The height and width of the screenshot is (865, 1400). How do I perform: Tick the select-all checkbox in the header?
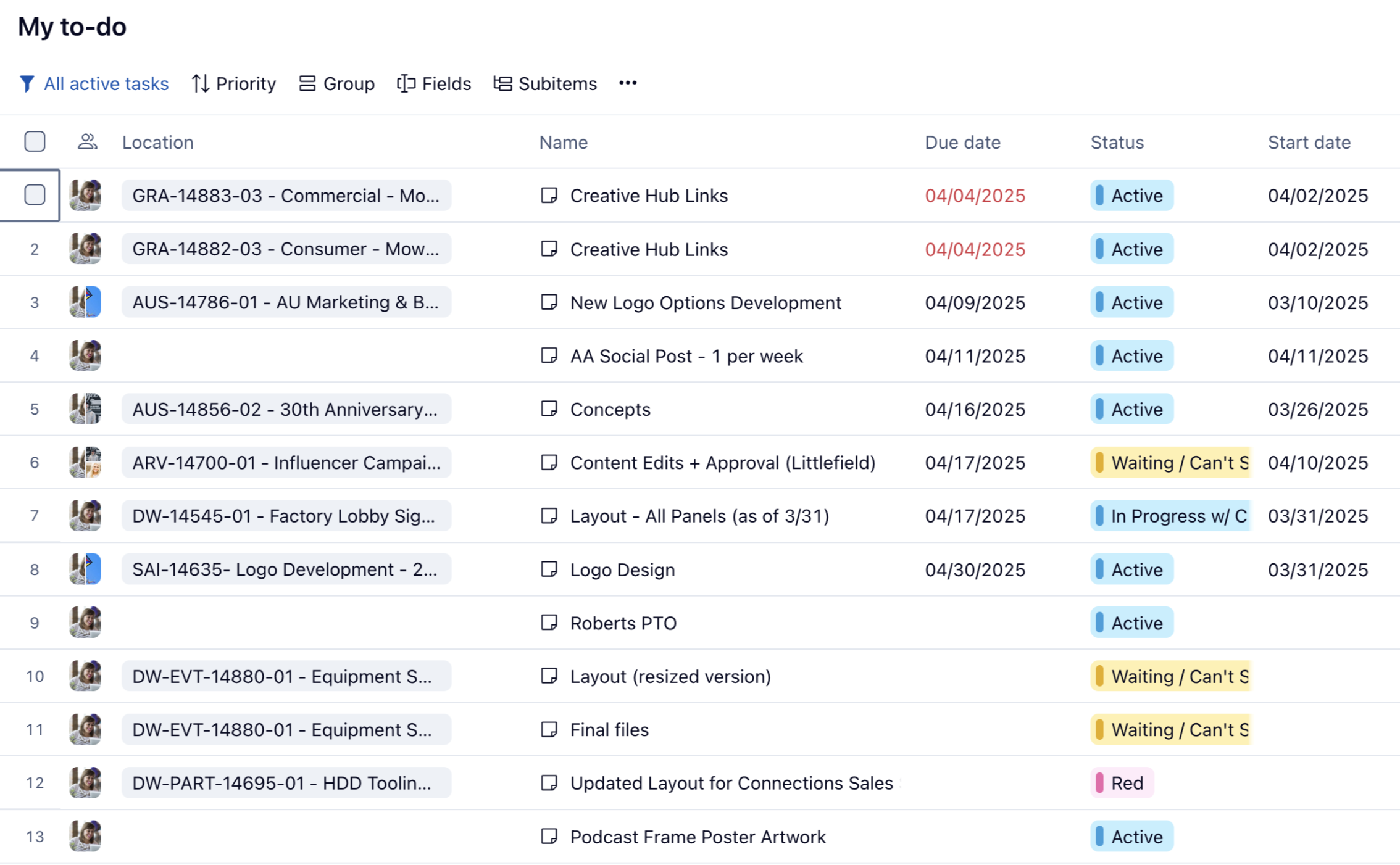[35, 142]
